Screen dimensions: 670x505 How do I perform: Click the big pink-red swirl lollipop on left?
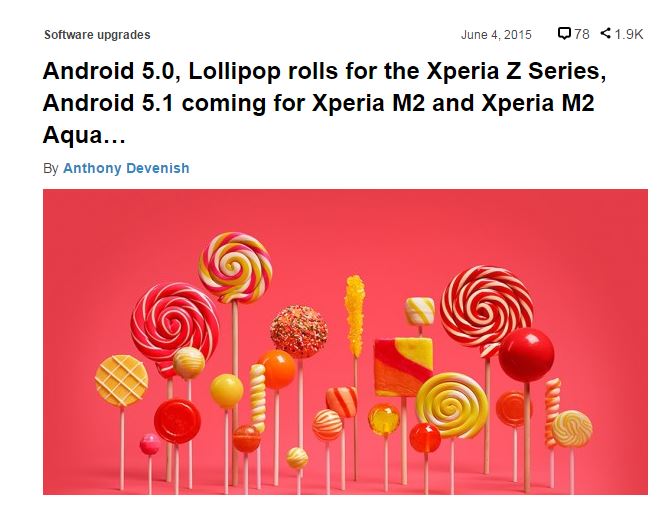pyautogui.click(x=175, y=326)
